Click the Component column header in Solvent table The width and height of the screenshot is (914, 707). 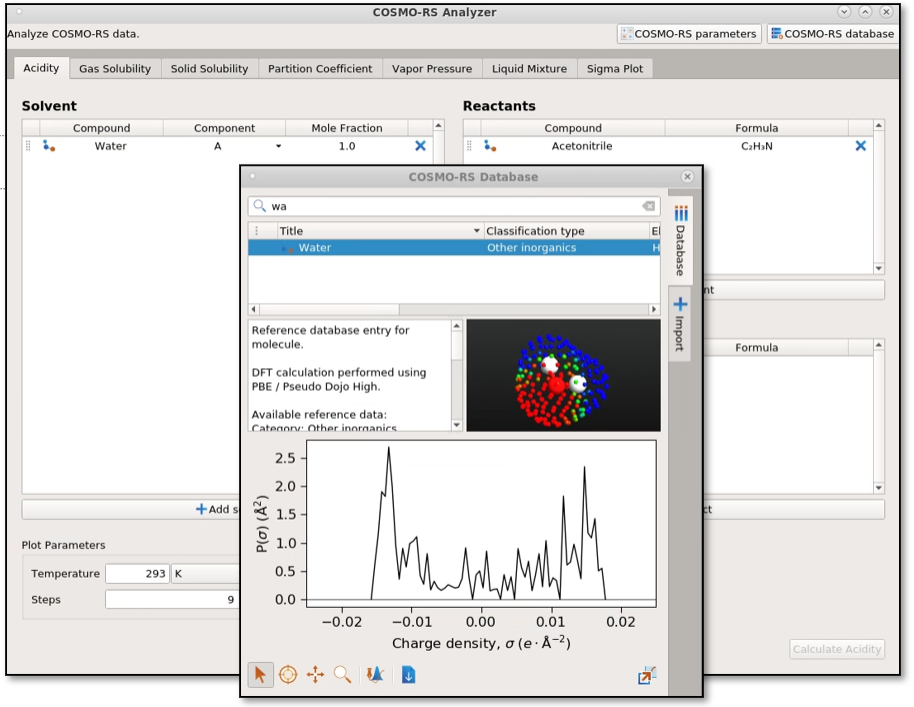(224, 128)
